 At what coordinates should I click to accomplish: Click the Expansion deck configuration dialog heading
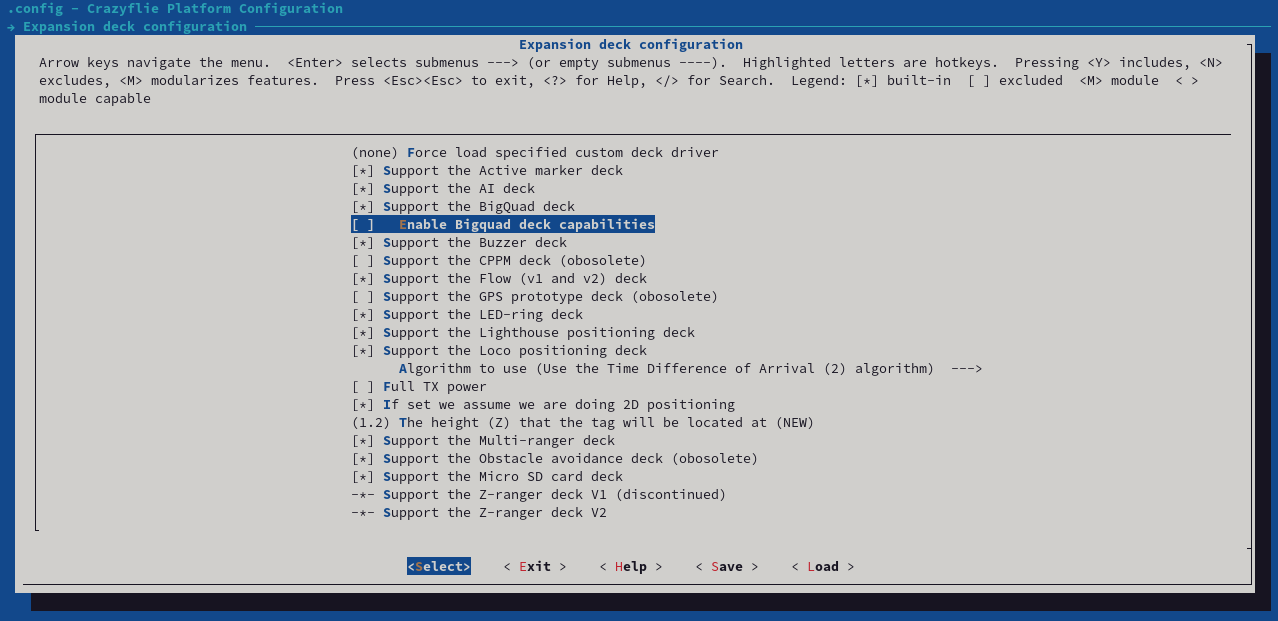point(631,45)
